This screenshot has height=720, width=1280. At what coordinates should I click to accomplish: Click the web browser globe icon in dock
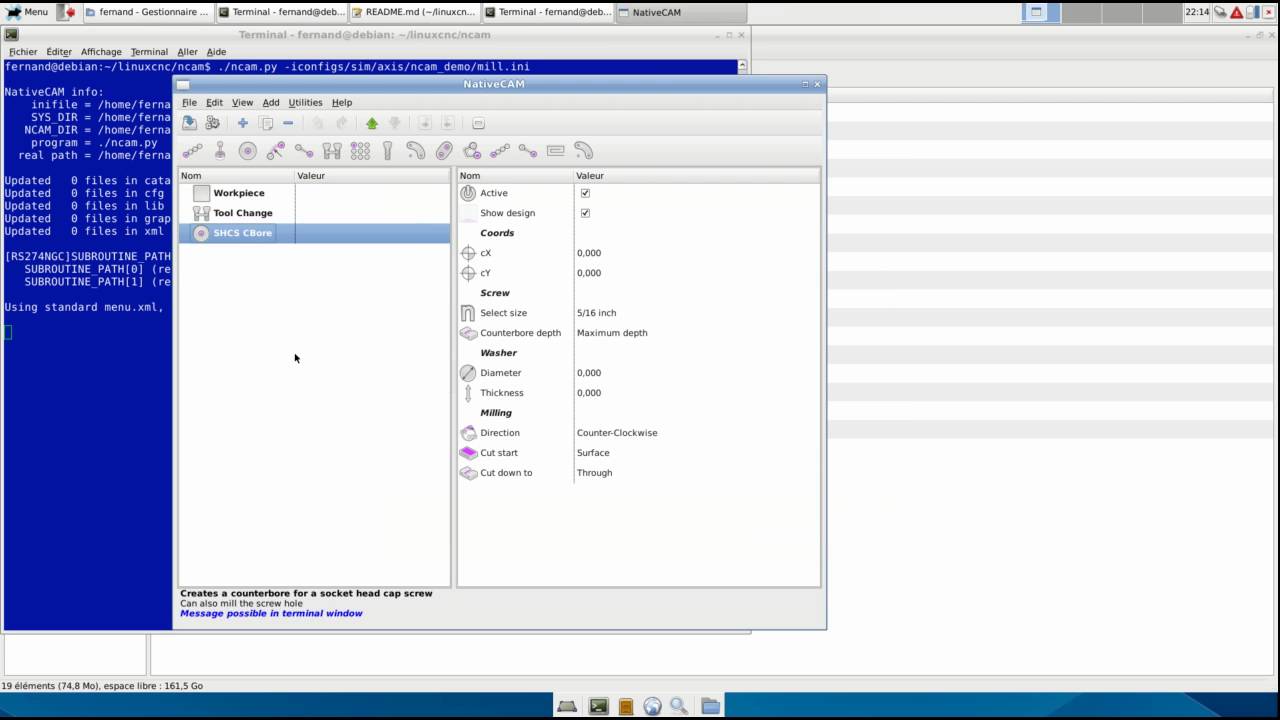652,706
